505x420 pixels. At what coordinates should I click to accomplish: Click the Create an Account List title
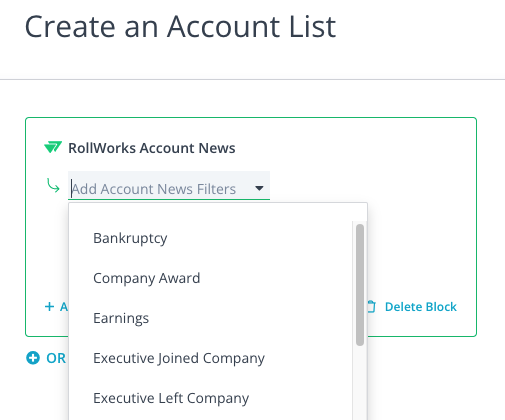pos(180,27)
